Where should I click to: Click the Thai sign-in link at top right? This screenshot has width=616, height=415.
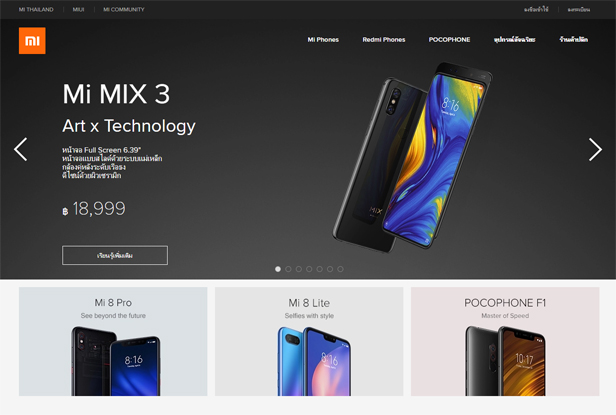(536, 9)
